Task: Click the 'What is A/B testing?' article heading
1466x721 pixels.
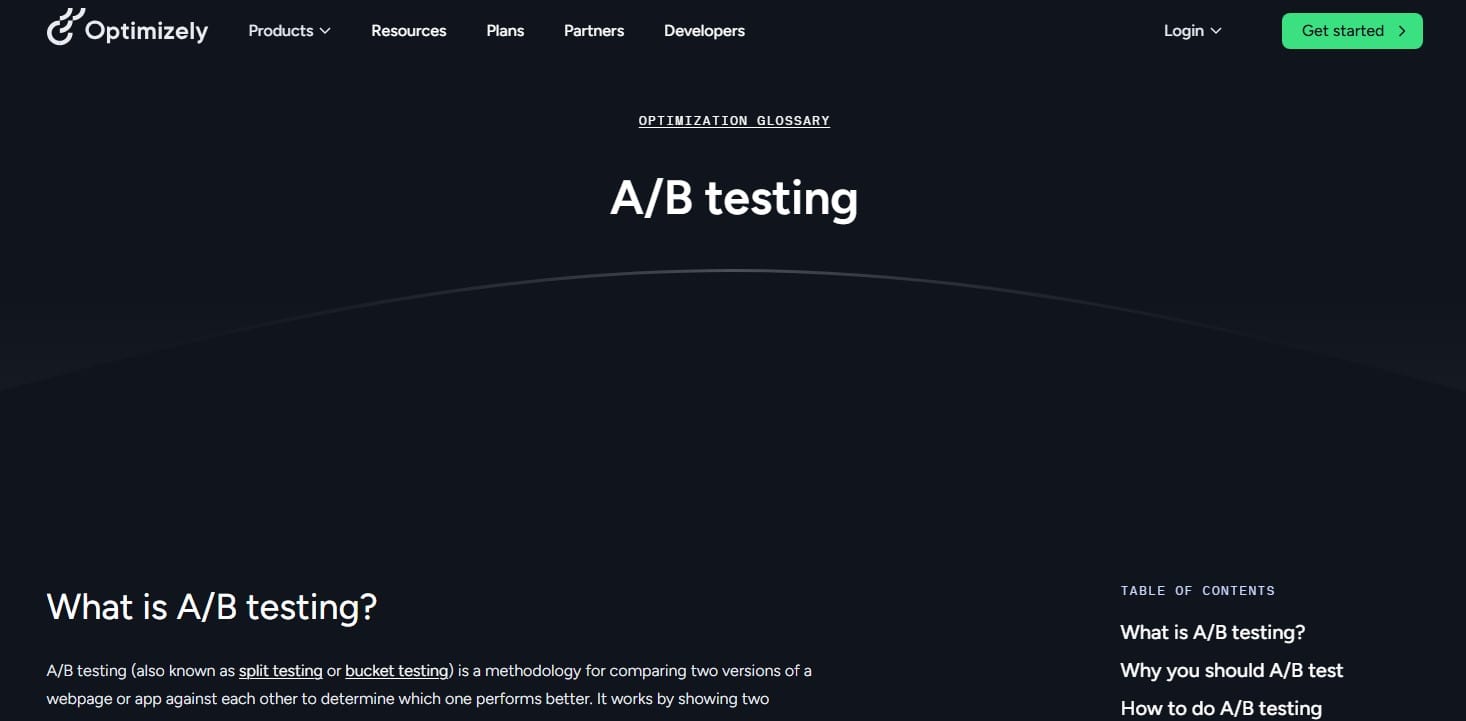Action: pyautogui.click(x=211, y=607)
